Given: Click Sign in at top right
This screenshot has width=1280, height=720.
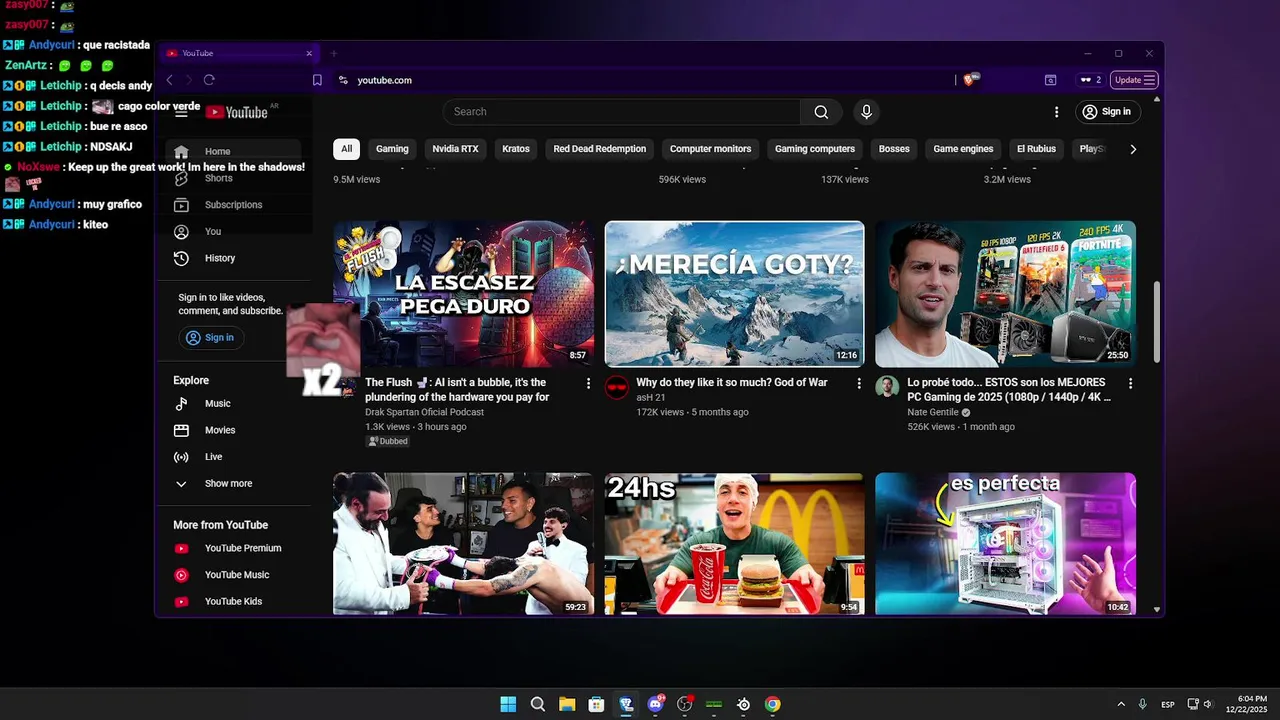Looking at the screenshot, I should click(x=1106, y=112).
